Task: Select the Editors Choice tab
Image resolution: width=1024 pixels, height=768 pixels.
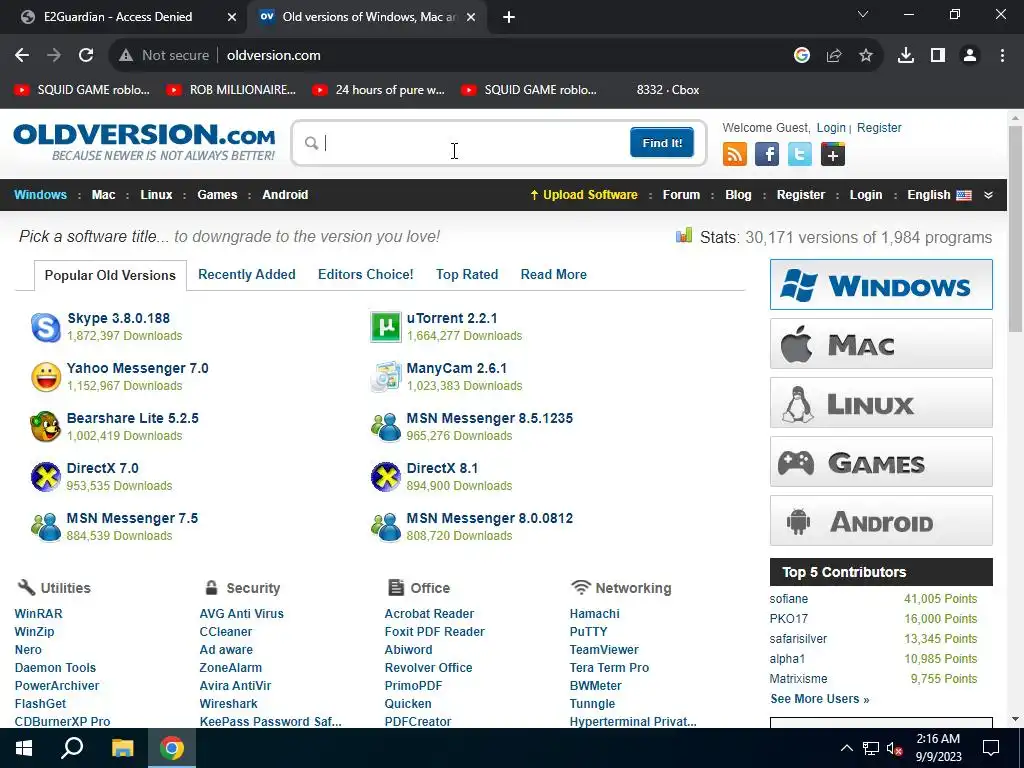Action: [x=366, y=274]
